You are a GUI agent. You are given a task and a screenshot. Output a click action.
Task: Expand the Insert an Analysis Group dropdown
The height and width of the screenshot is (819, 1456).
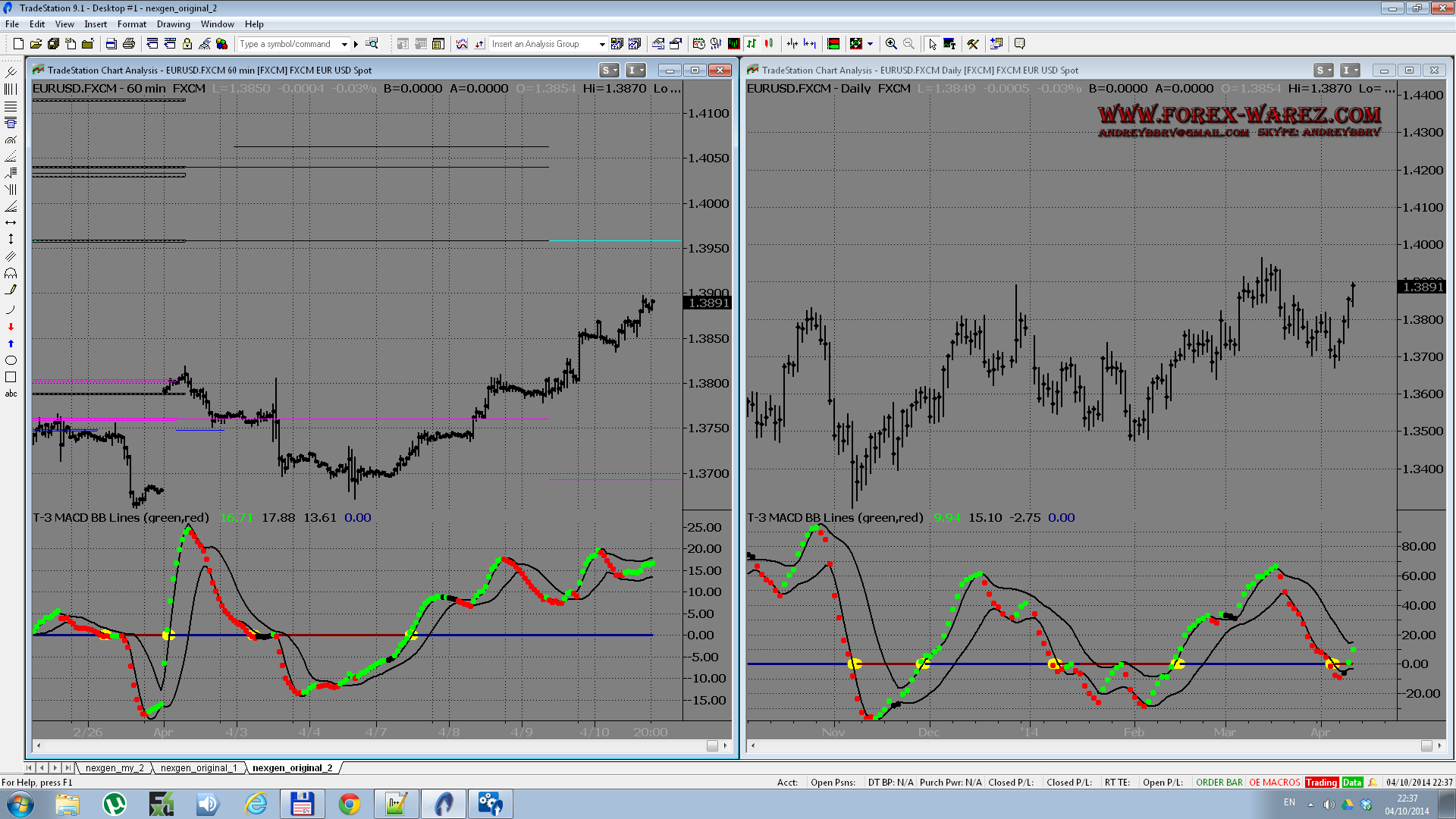tap(602, 44)
